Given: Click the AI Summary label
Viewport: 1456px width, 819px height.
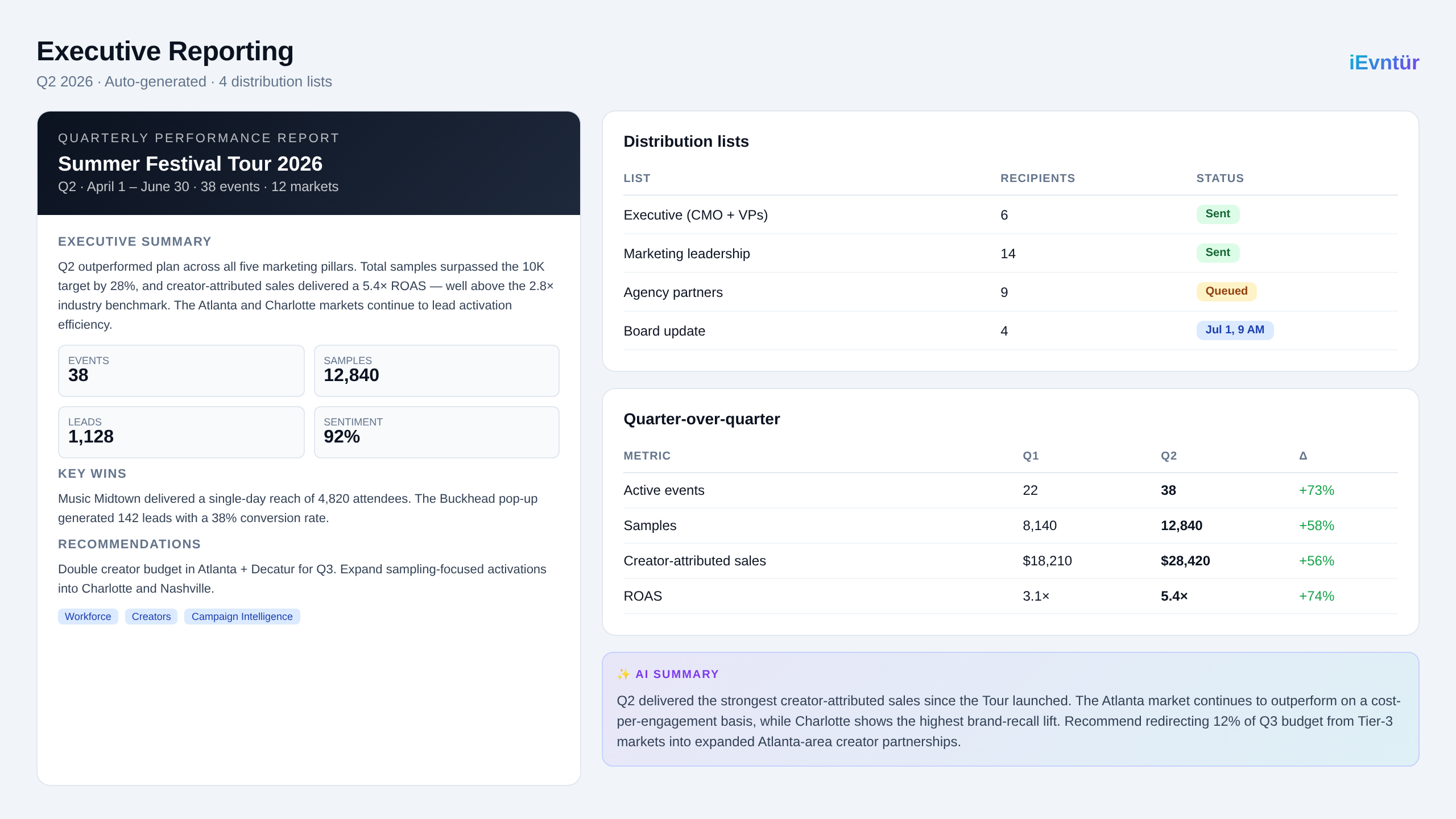Looking at the screenshot, I should click(677, 674).
